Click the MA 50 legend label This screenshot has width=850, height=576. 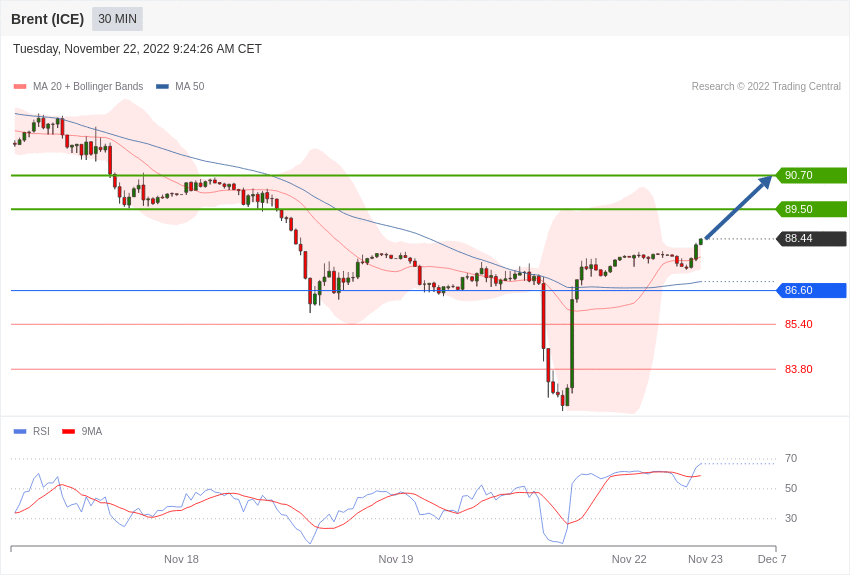tap(190, 87)
